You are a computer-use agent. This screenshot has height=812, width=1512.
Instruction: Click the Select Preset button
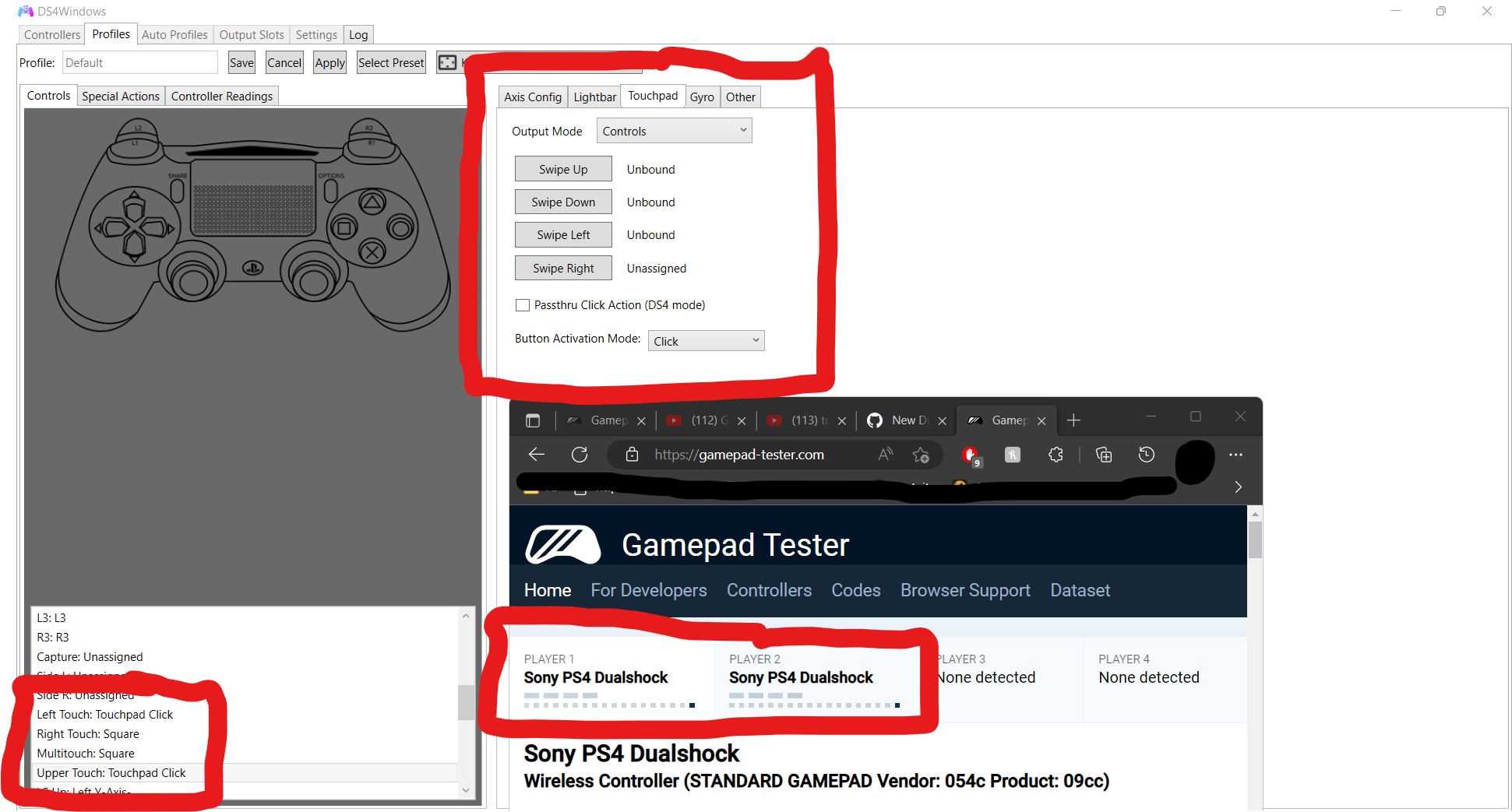(391, 63)
